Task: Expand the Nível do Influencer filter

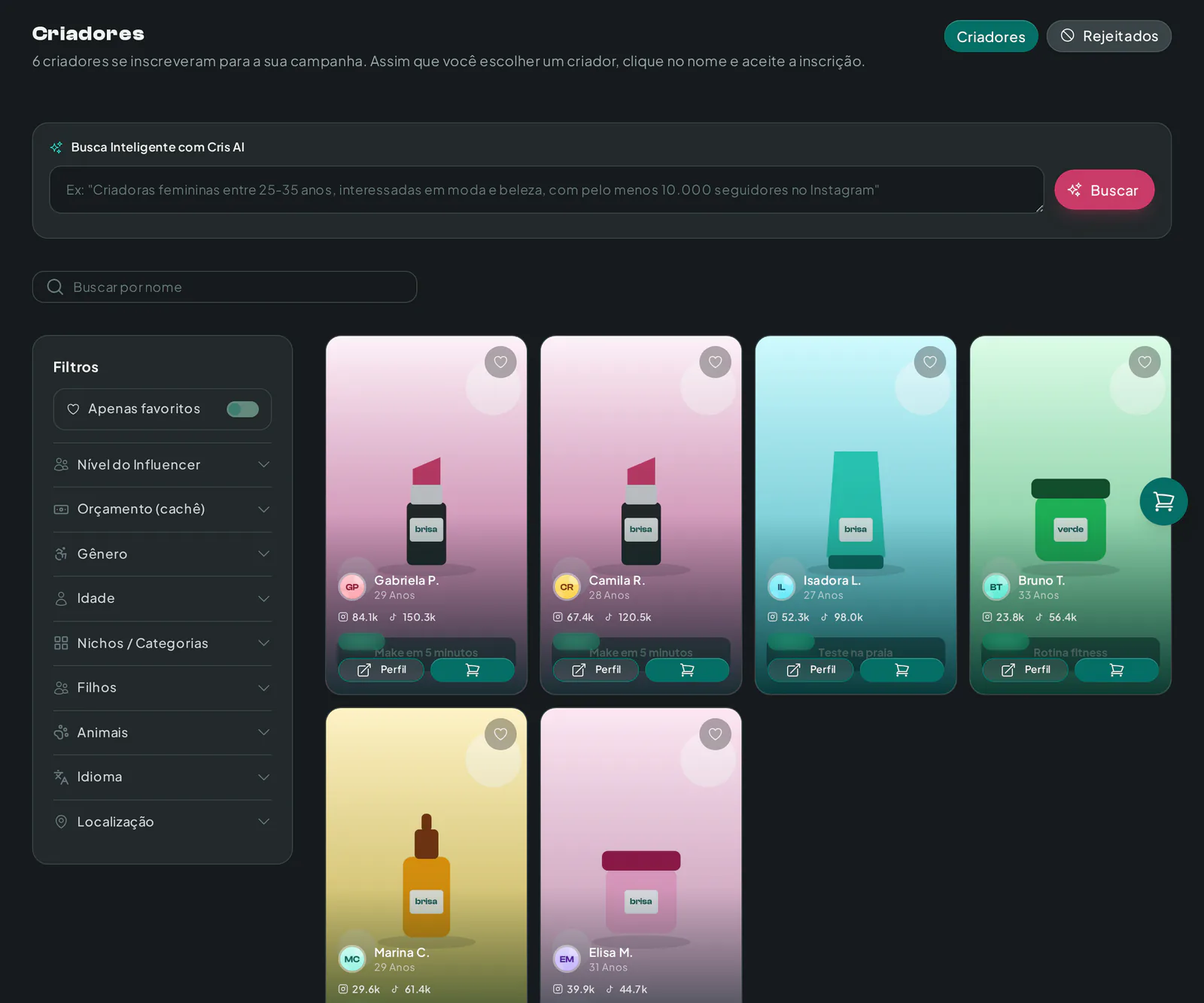Action: (163, 465)
